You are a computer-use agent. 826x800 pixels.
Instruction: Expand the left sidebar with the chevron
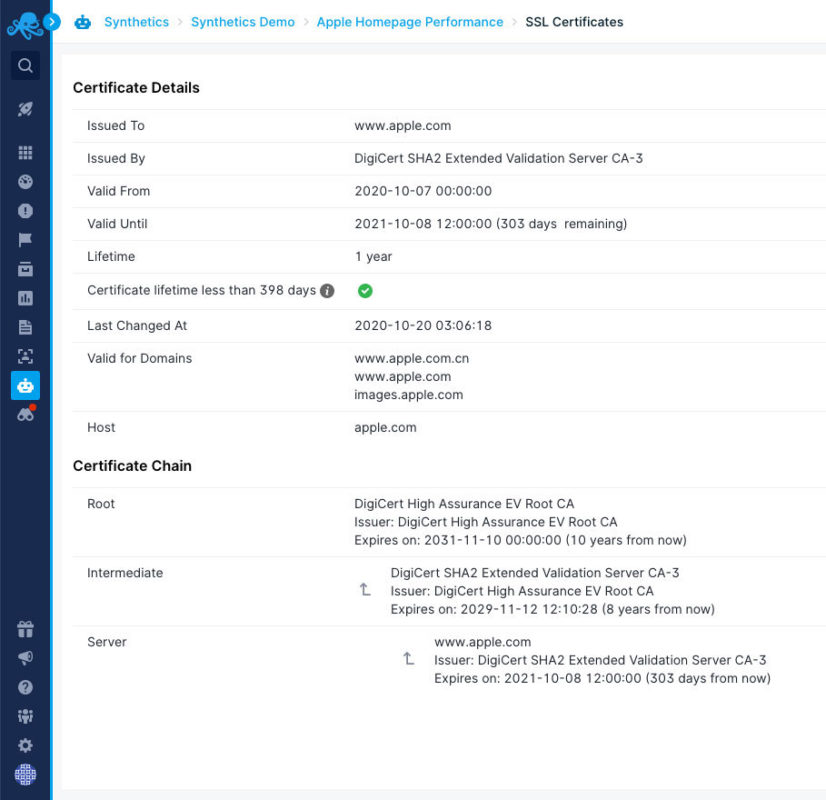coord(52,22)
